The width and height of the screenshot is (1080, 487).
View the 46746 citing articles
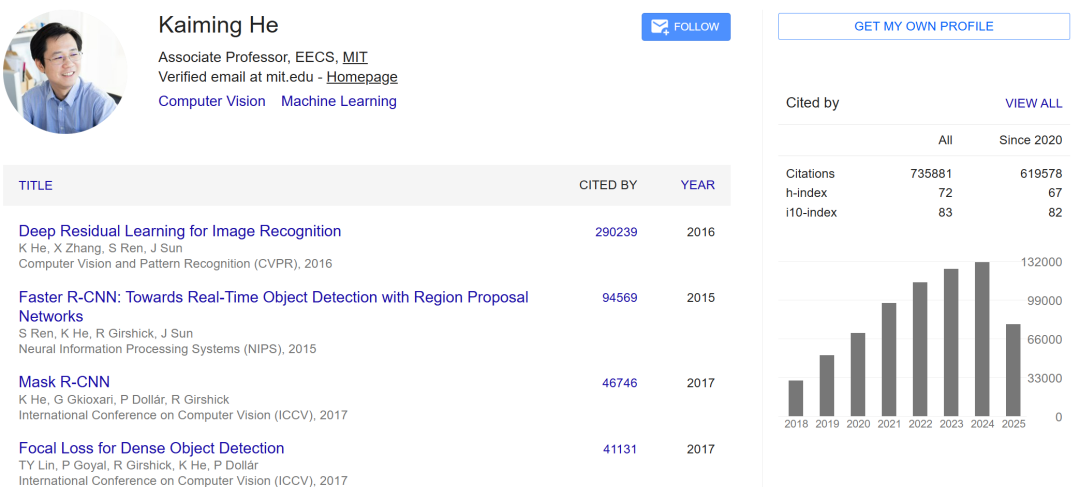point(619,383)
